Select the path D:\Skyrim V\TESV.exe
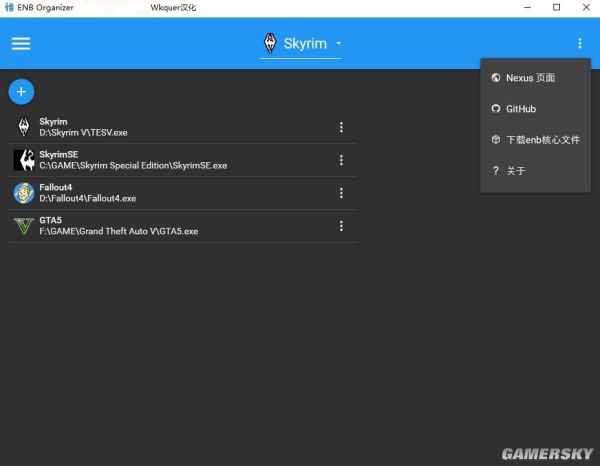This screenshot has height=466, width=600. pos(83,133)
